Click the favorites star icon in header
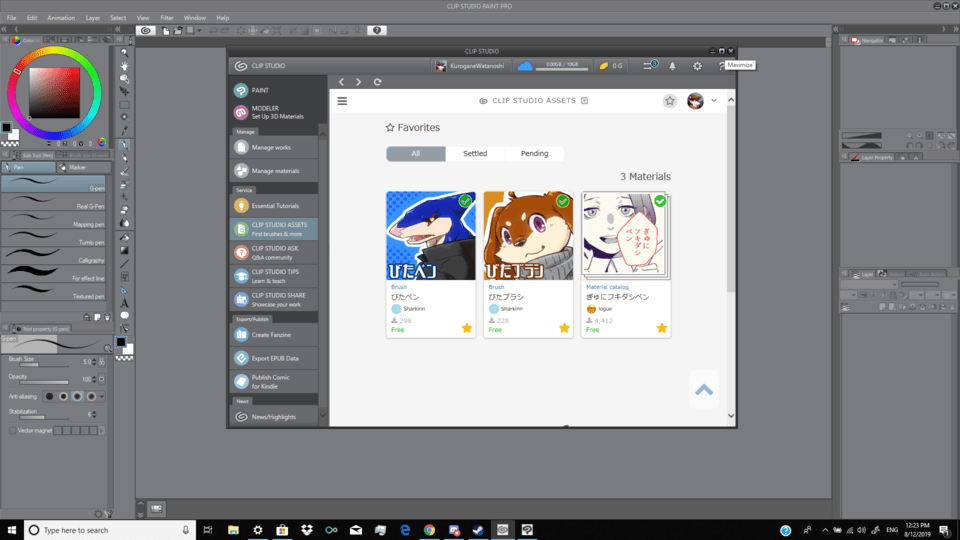The width and height of the screenshot is (960, 540). (x=670, y=101)
